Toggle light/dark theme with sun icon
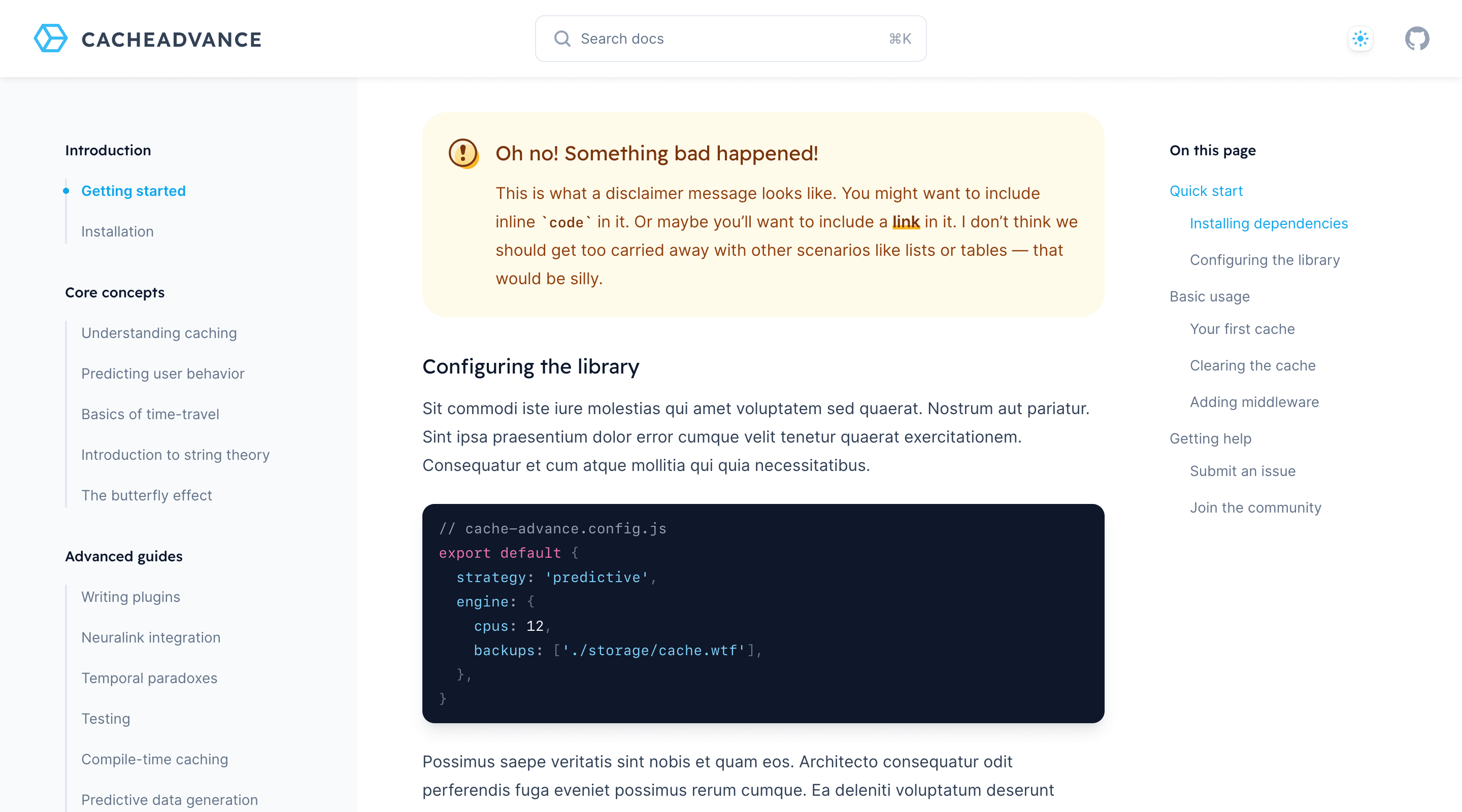The height and width of the screenshot is (812, 1462). click(x=1360, y=39)
